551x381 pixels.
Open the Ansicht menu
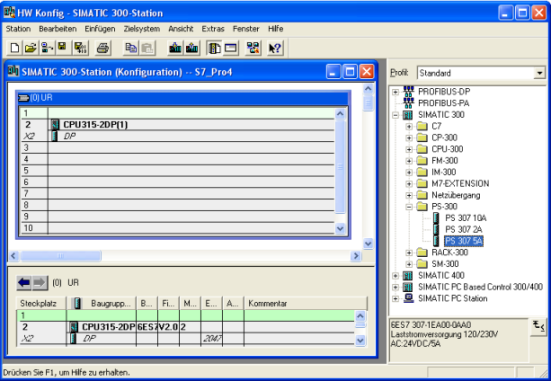(x=181, y=29)
